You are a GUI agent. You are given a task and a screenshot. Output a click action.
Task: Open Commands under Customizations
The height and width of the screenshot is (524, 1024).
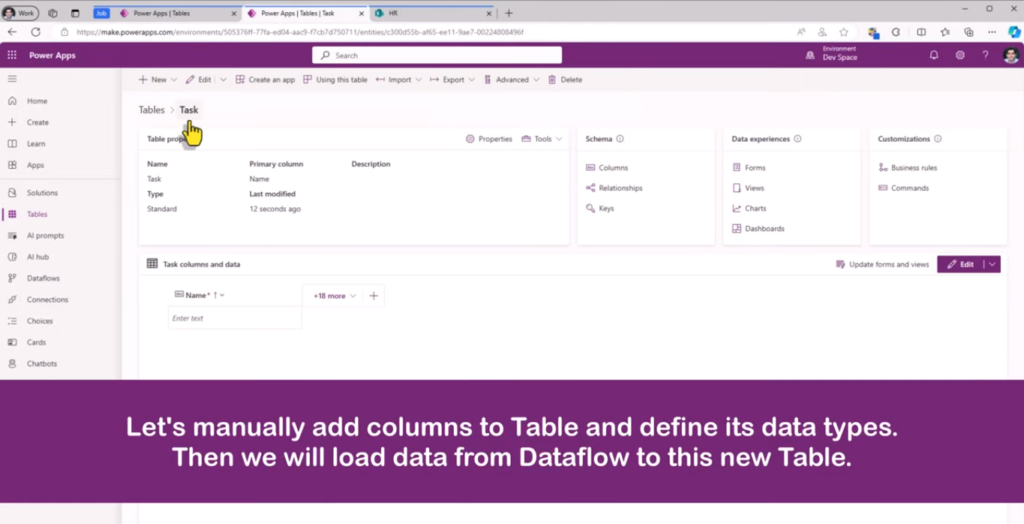[903, 188]
